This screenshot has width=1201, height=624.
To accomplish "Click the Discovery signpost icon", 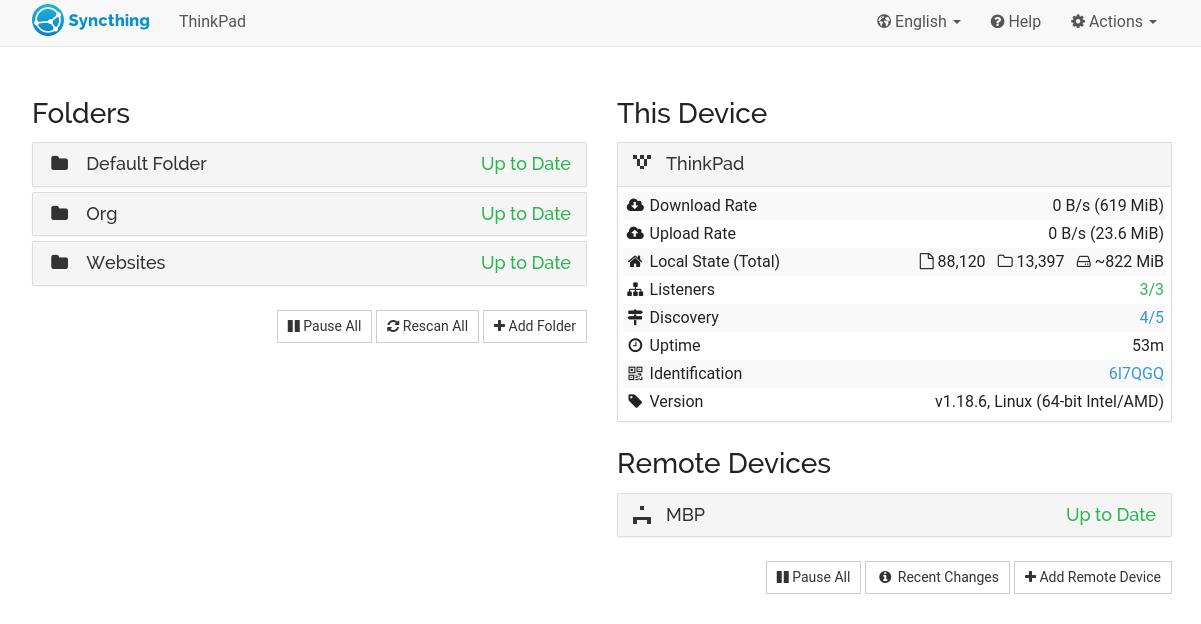I will (x=635, y=318).
